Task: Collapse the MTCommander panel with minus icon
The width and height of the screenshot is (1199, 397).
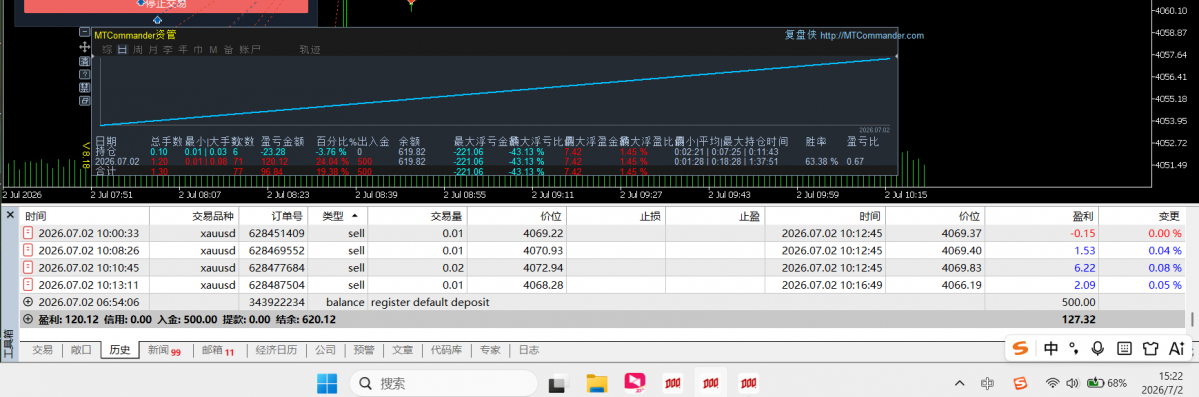Action: coord(85,32)
